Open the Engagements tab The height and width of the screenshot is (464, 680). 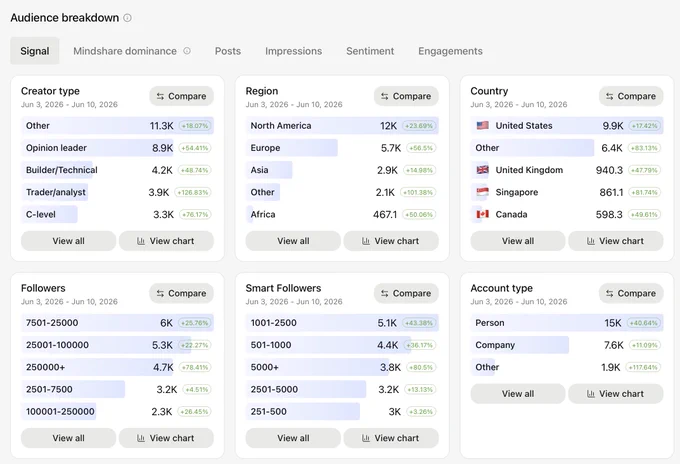coord(450,51)
